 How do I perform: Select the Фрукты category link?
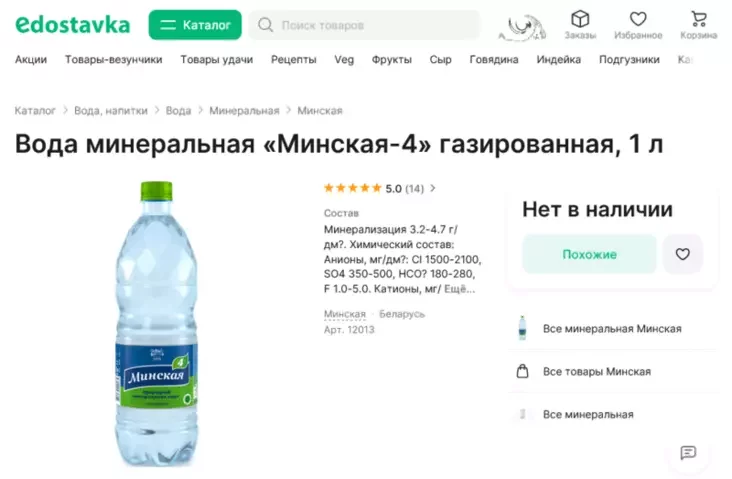click(x=391, y=60)
